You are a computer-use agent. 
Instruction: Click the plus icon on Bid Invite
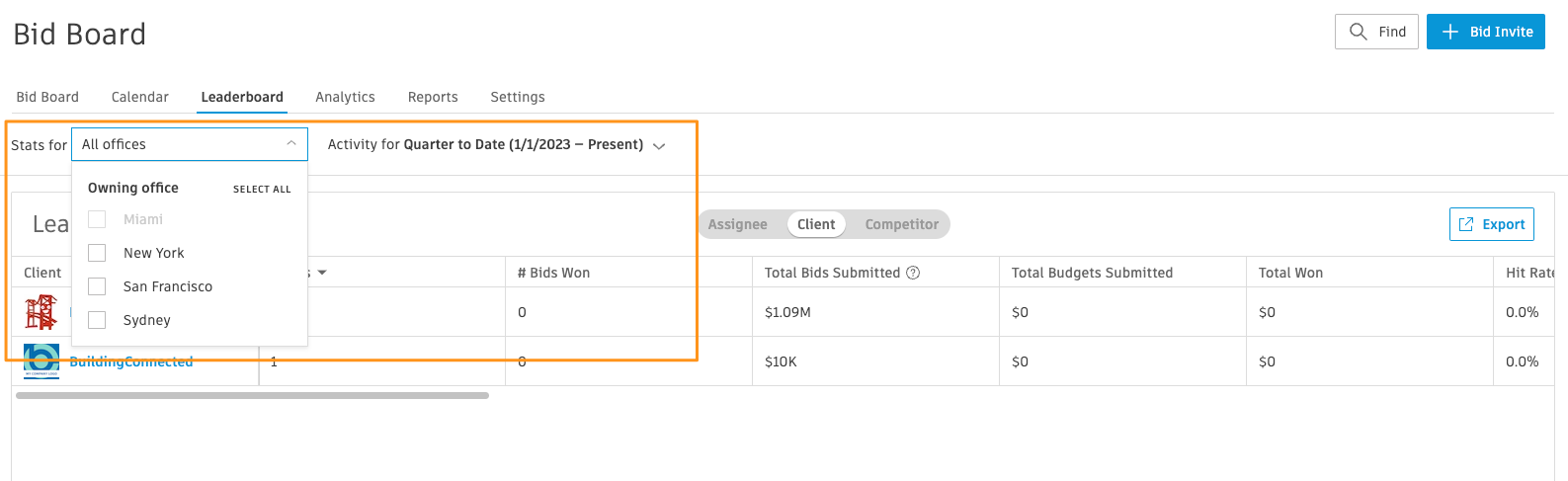(x=1450, y=32)
